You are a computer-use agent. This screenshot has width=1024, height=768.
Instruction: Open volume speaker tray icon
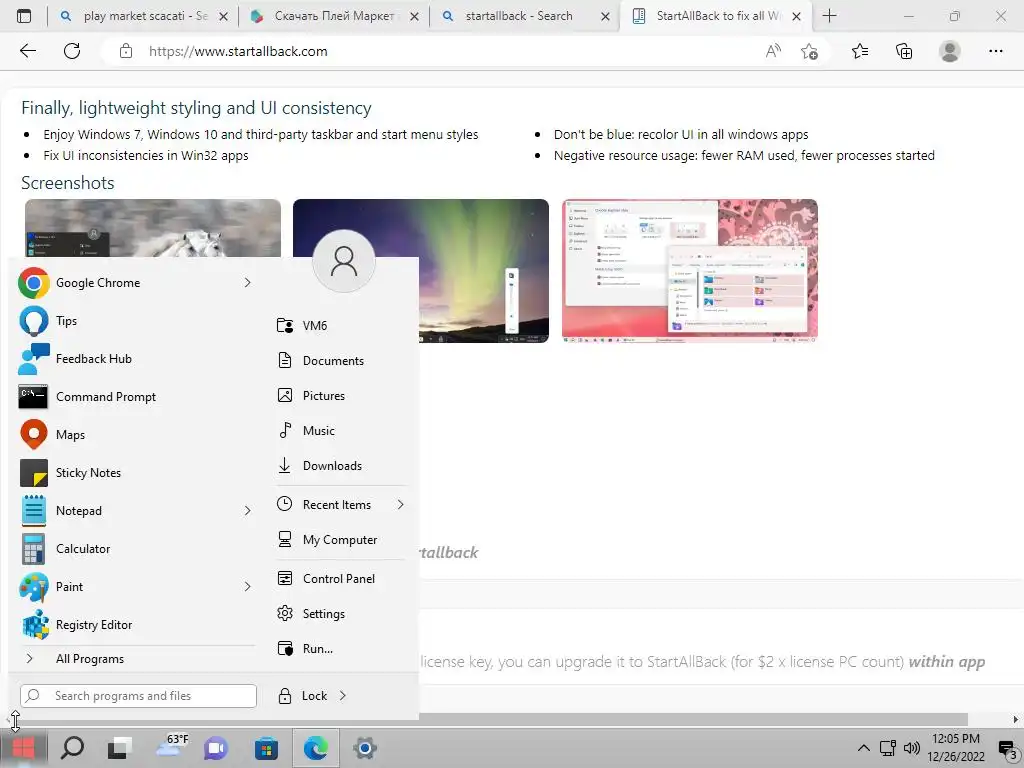point(912,748)
